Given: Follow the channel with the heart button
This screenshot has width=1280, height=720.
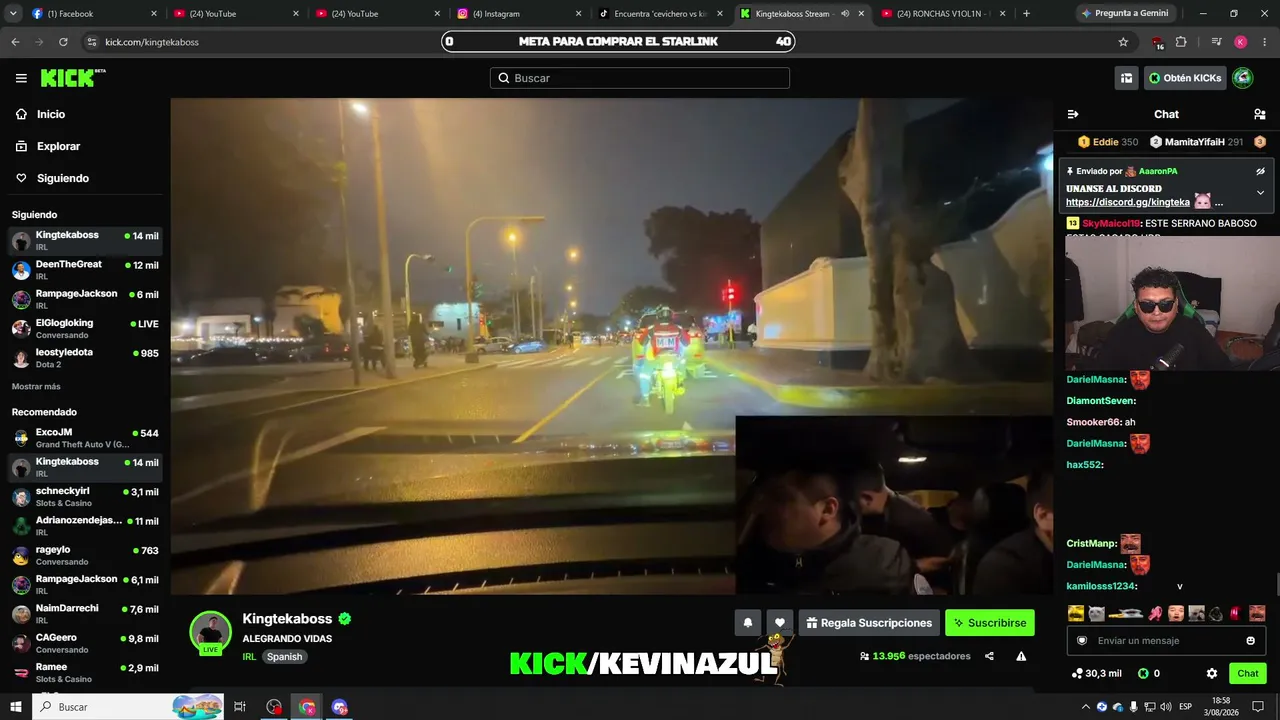Looking at the screenshot, I should point(780,623).
